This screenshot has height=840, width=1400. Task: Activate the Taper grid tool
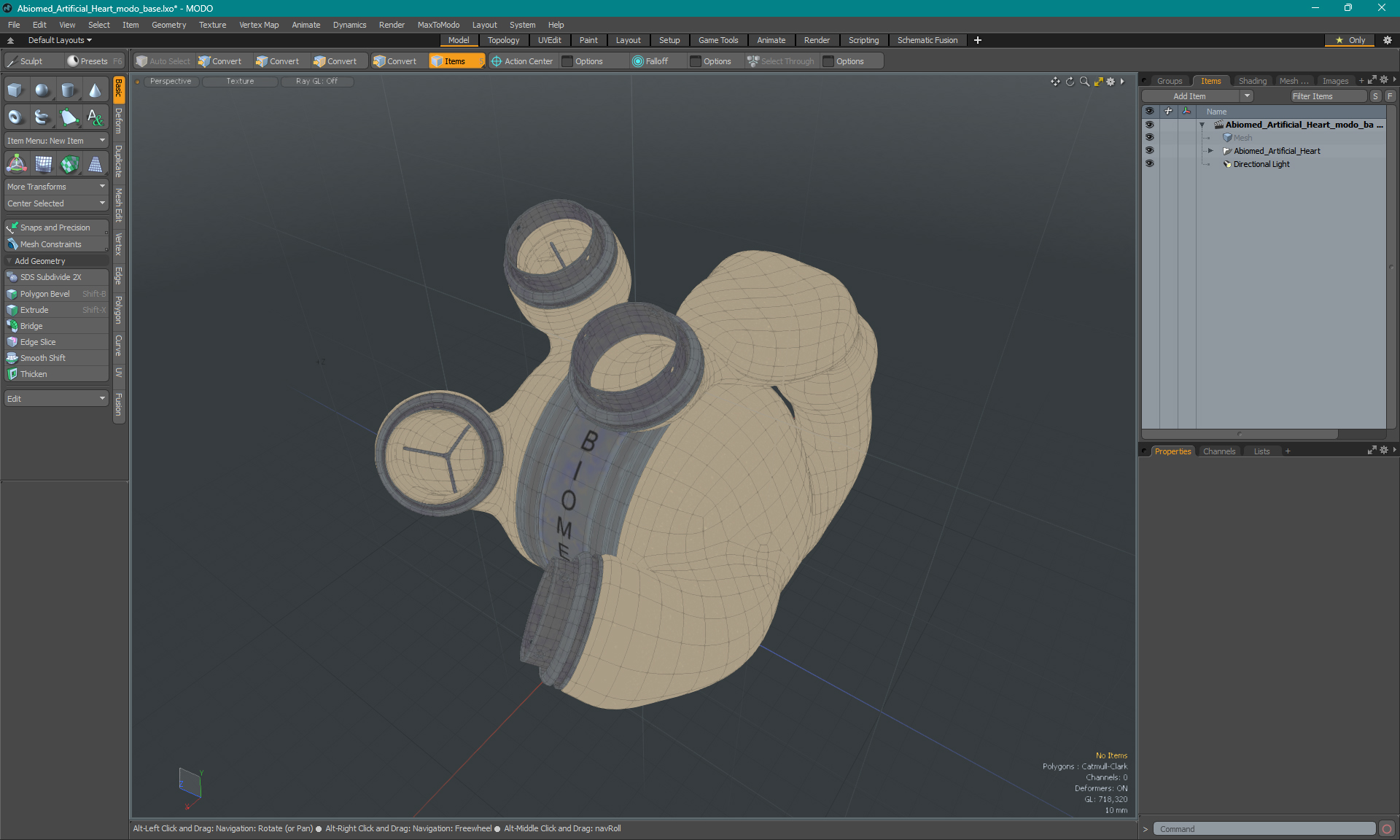point(96,165)
